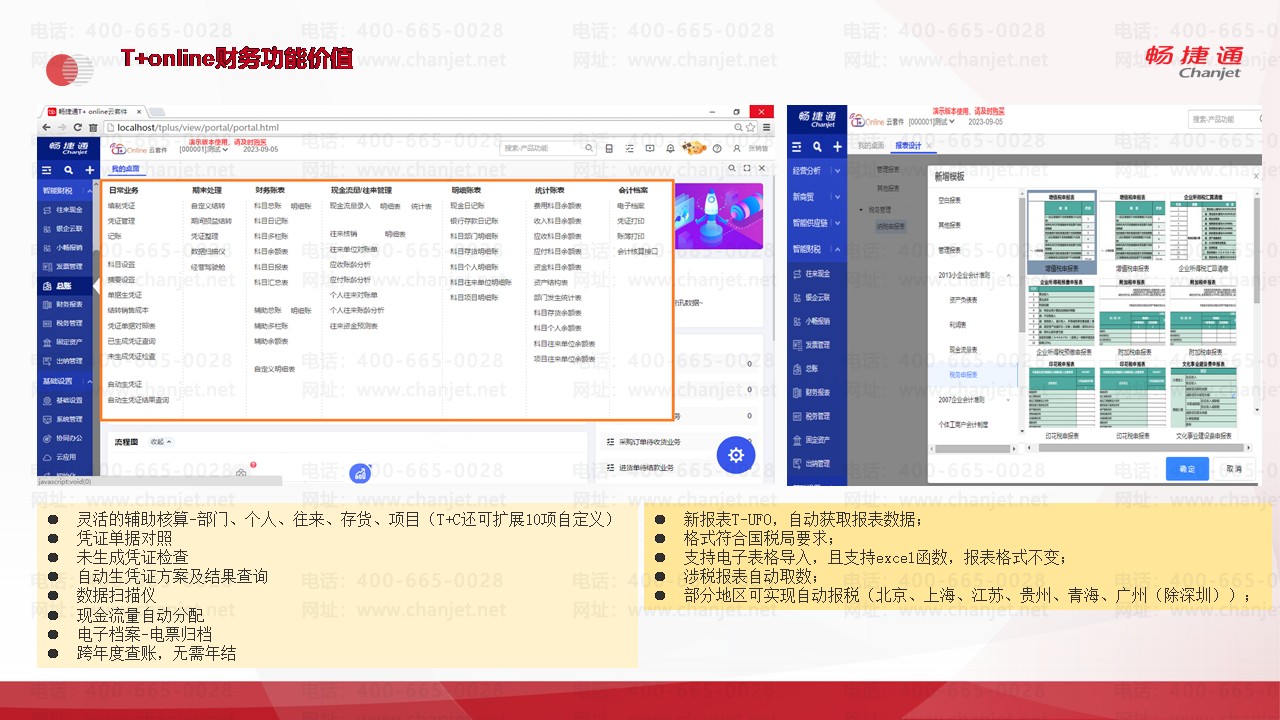Collapse the 流程图 panel with 收起
Image resolution: width=1280 pixels, height=720 pixels.
coord(161,441)
